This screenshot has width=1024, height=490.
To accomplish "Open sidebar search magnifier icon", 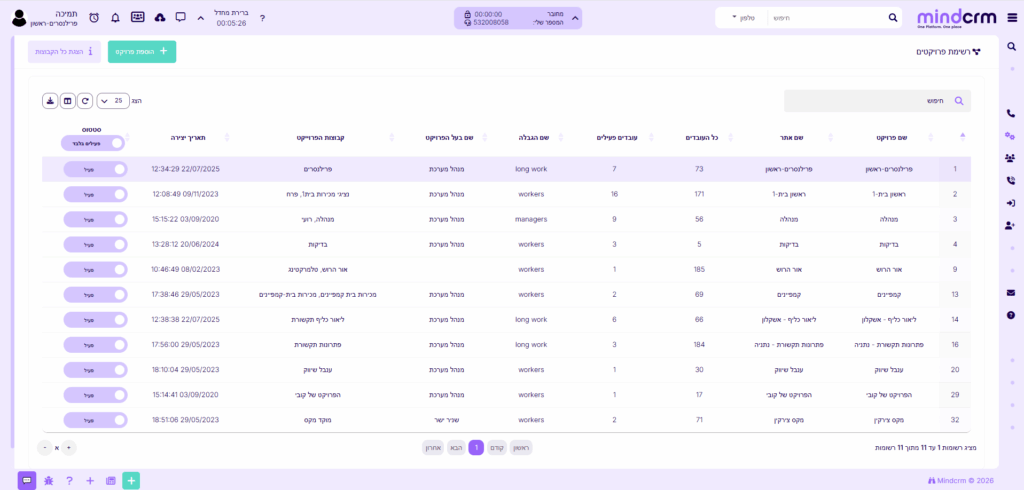I will pos(1011,47).
